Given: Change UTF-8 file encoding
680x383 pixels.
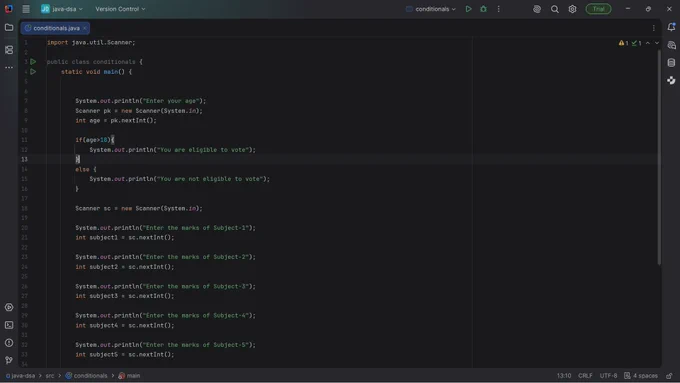Looking at the screenshot, I should [608, 376].
